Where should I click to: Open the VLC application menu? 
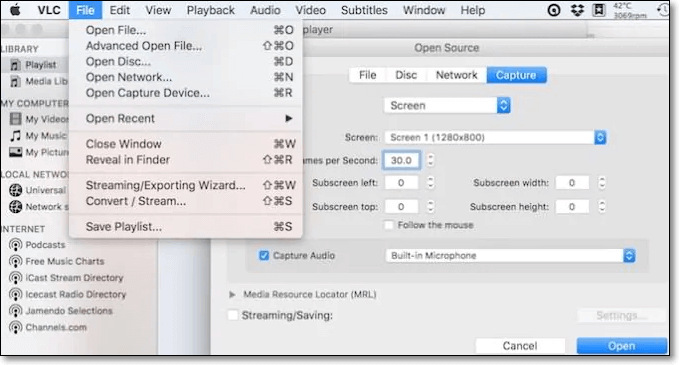[49, 10]
